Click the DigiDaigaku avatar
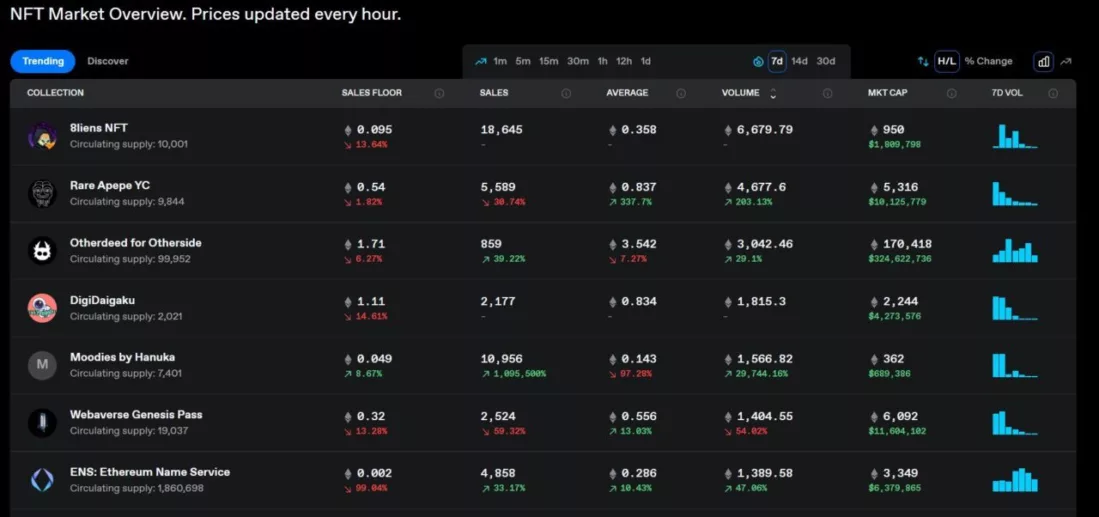This screenshot has width=1099, height=517. [x=42, y=308]
